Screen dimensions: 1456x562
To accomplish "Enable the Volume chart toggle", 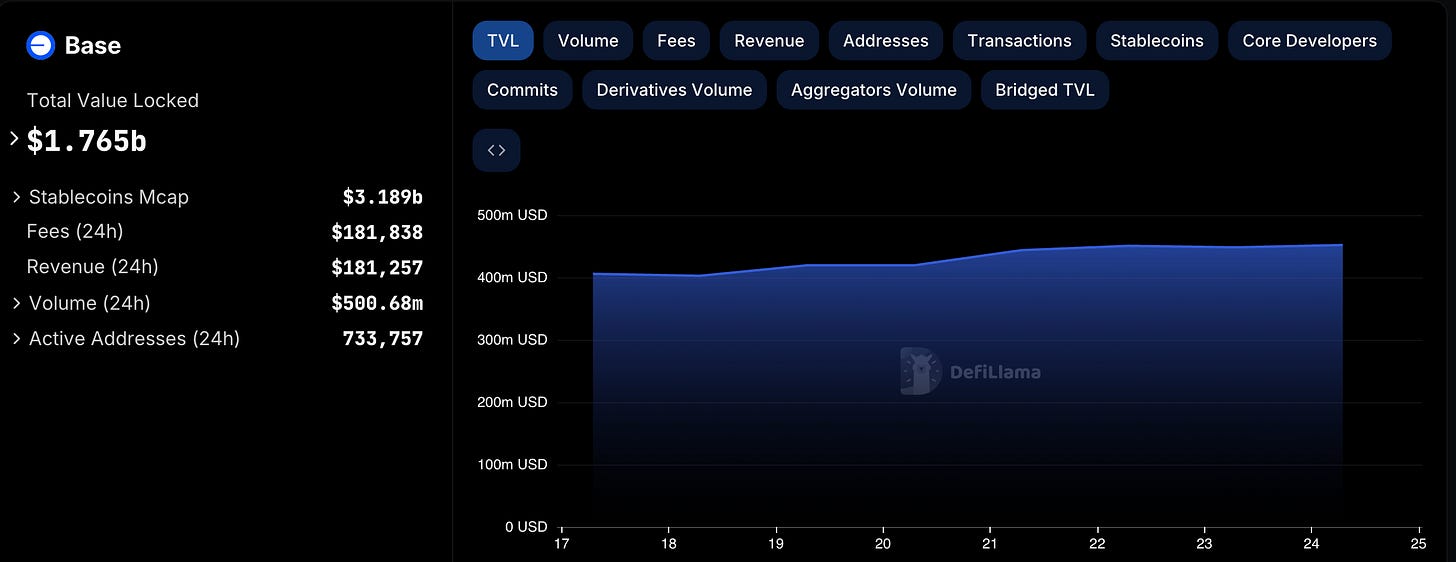I will click(588, 41).
